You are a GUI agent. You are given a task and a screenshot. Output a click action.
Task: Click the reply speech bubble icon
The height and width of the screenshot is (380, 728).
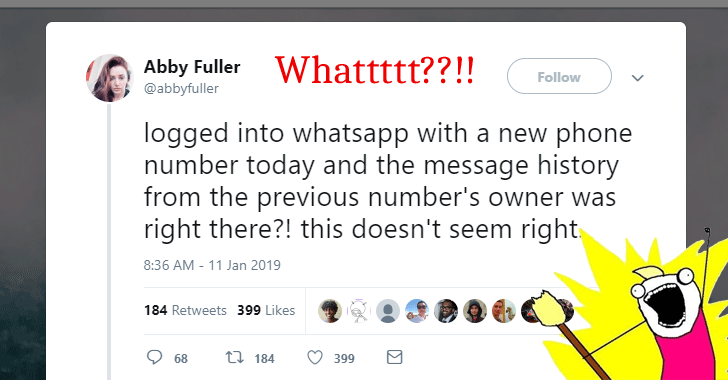[155, 357]
